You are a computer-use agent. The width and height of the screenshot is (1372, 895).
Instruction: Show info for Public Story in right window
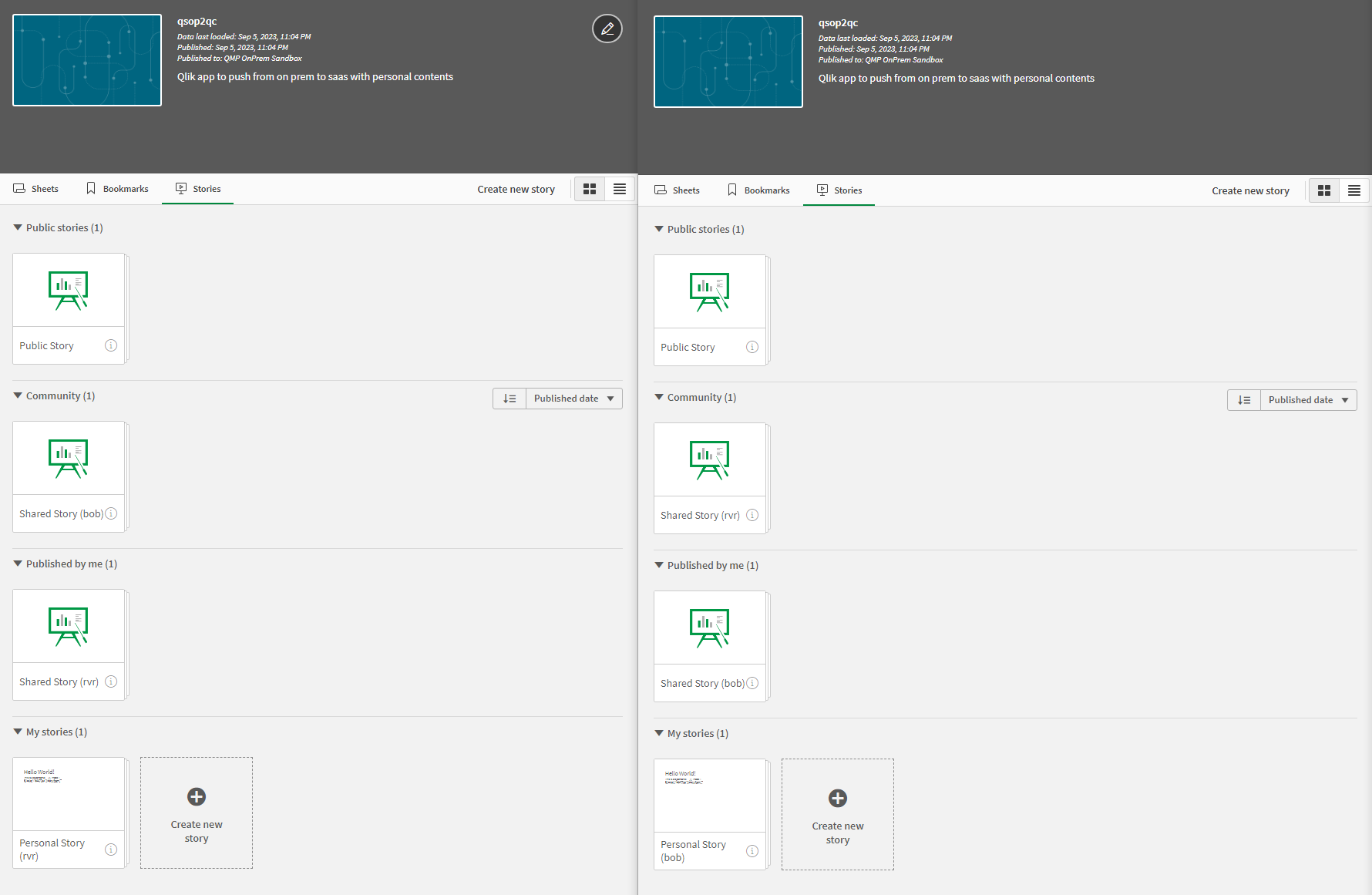tap(752, 347)
